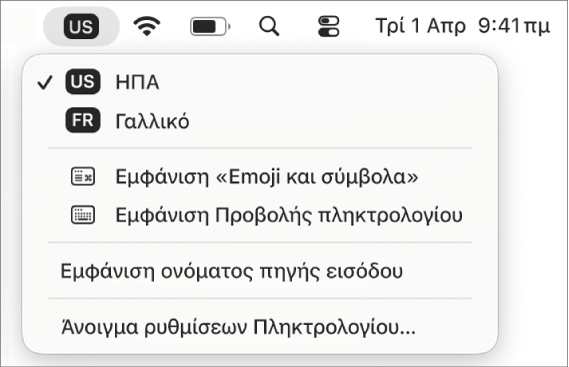
Task: Click the FR badge beside Γαλλικό
Action: 83,120
